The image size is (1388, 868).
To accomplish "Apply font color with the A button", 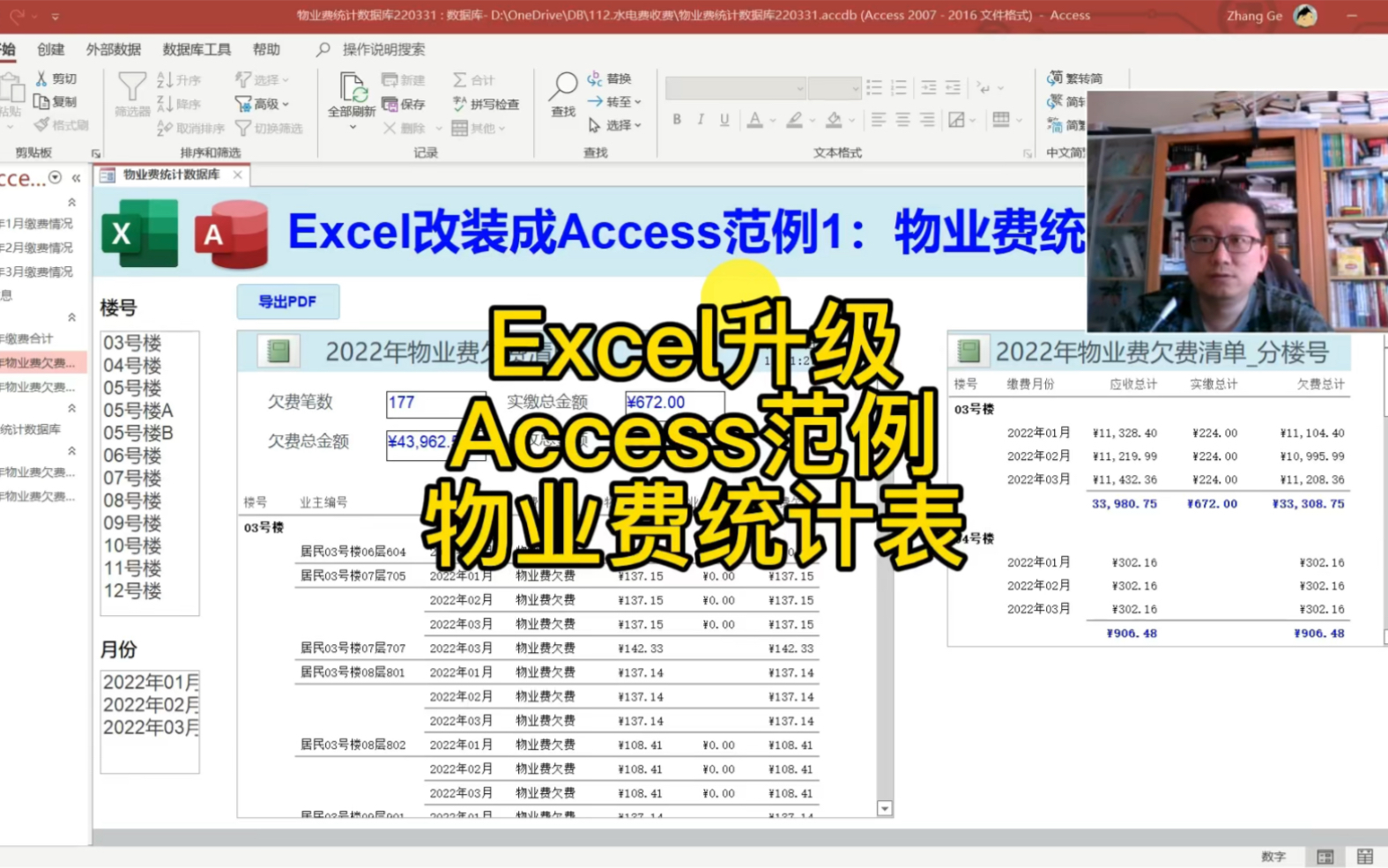I will coord(754,119).
